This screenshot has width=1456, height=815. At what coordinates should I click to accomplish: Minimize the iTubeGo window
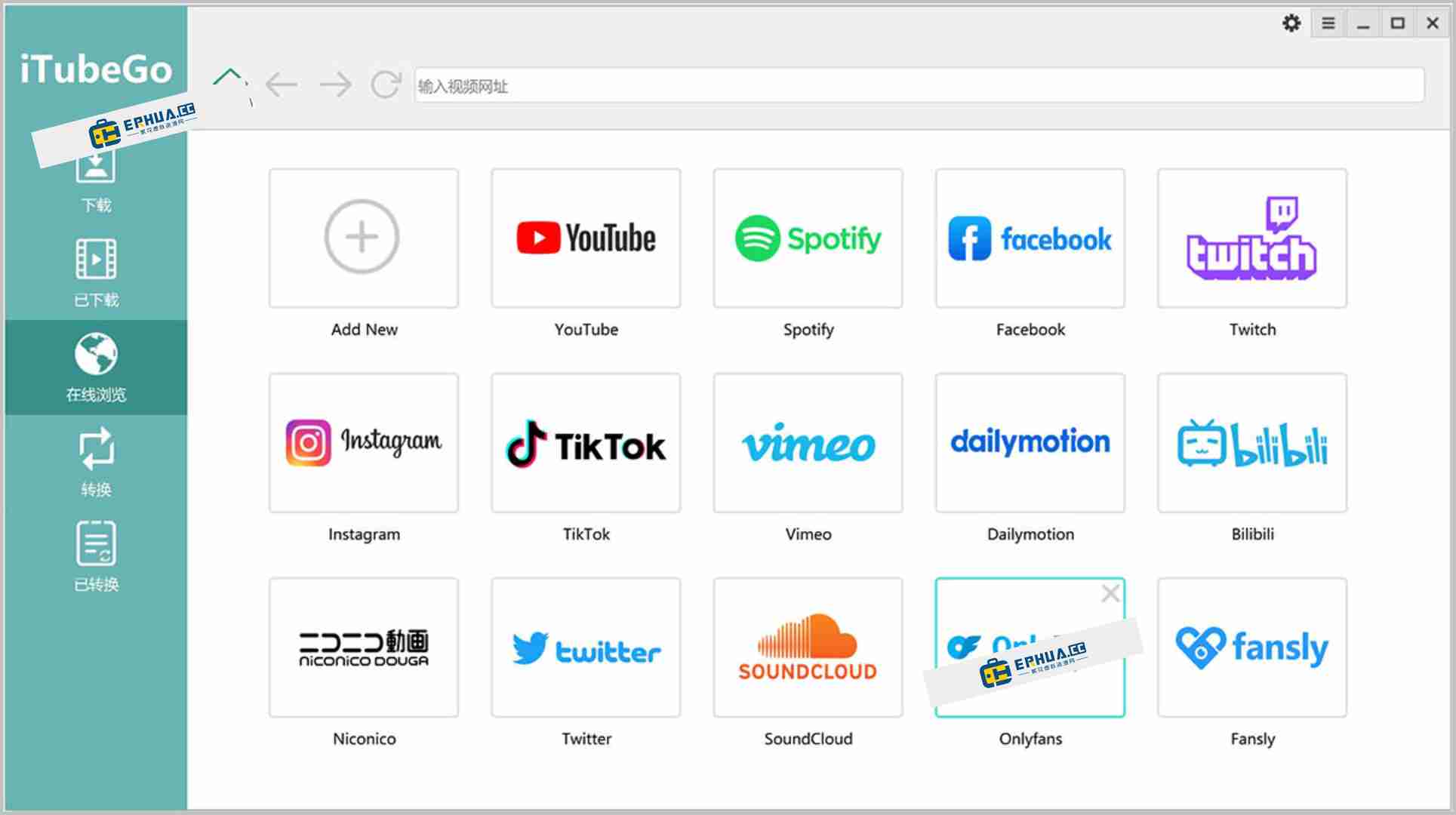pos(1363,23)
